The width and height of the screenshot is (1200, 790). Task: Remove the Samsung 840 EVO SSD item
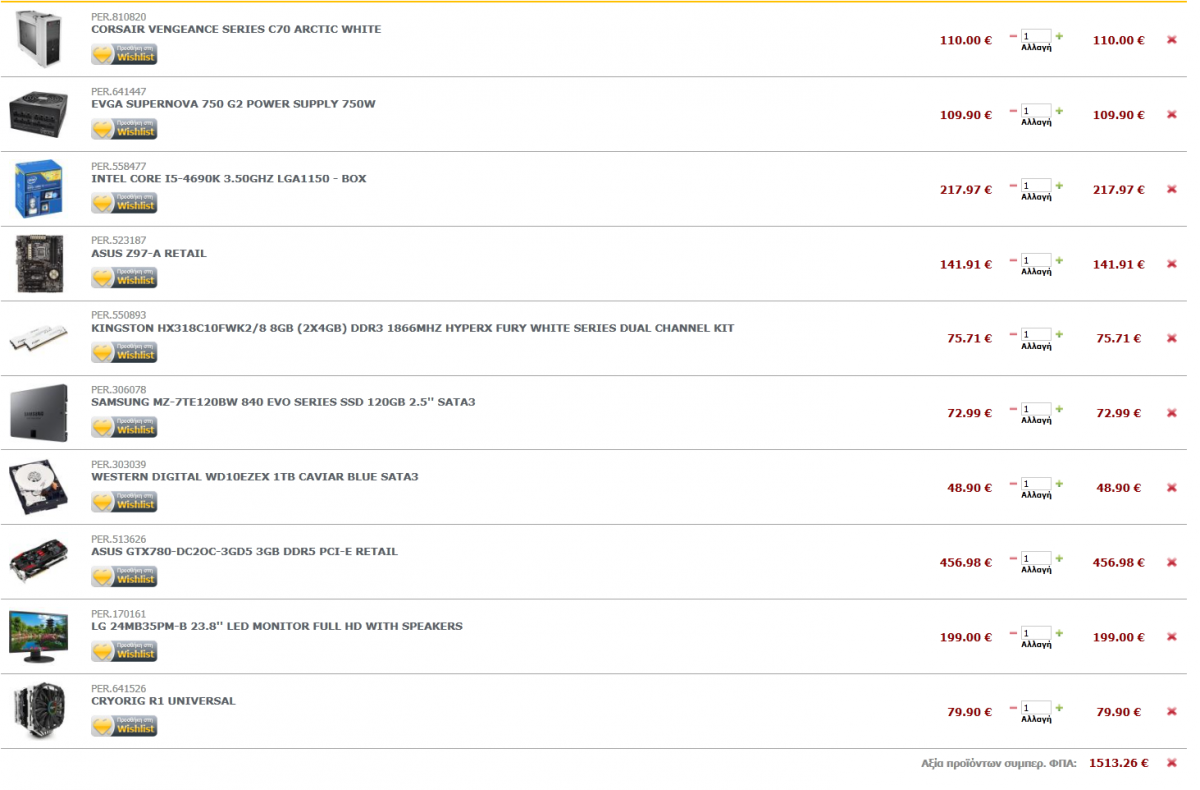click(x=1172, y=413)
